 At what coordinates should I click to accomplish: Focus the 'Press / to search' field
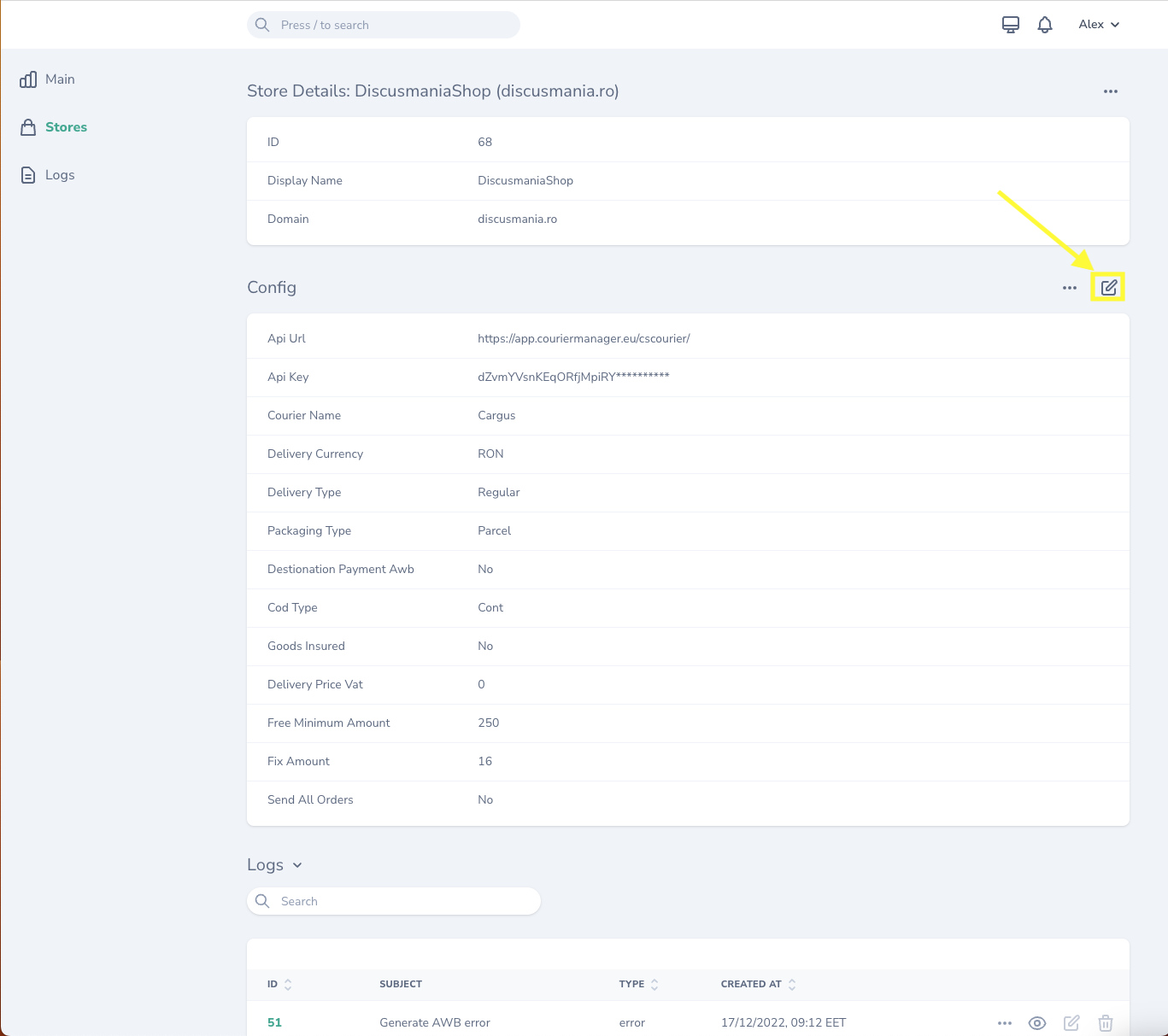384,25
